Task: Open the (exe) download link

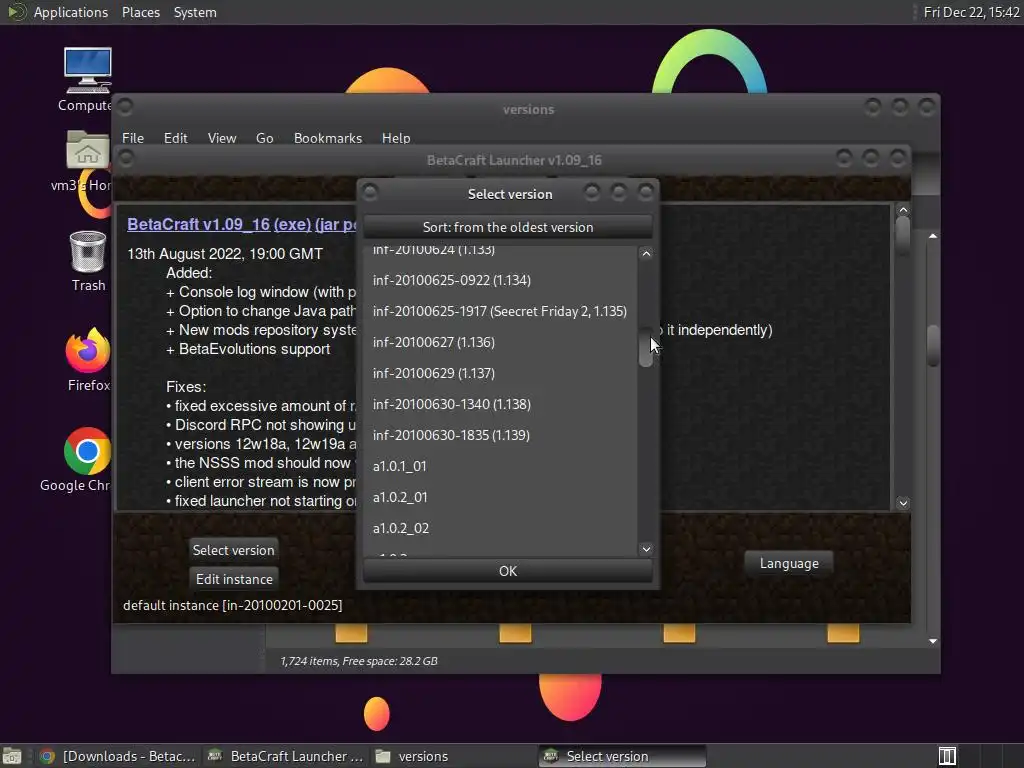Action: (x=292, y=224)
